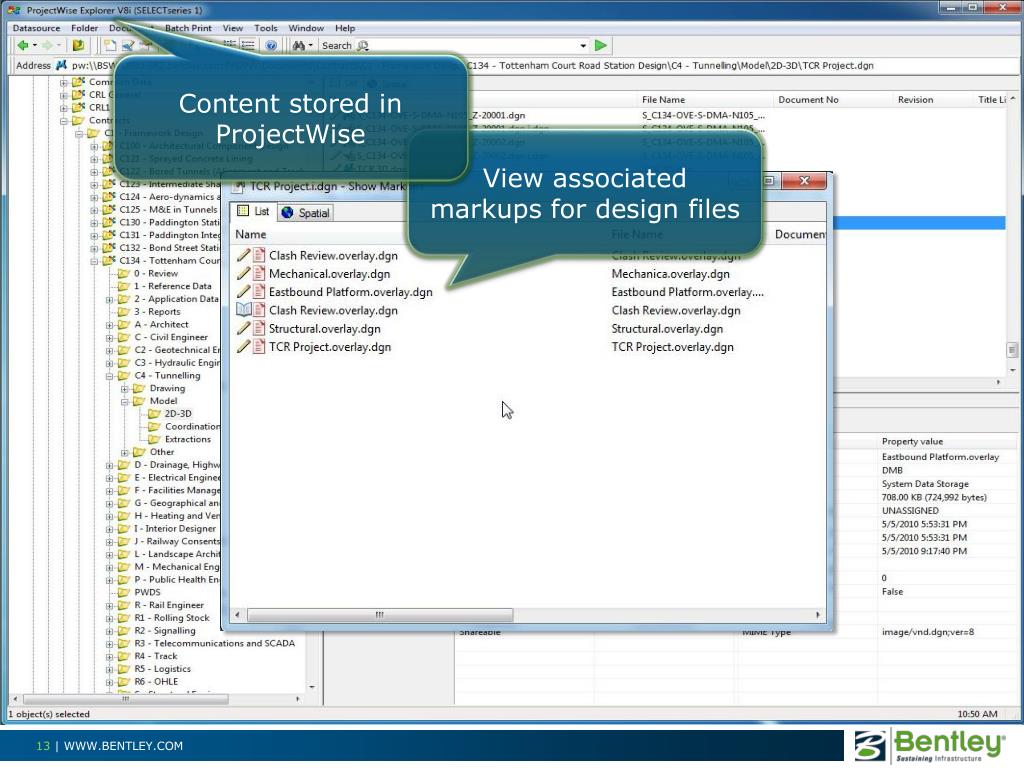
Task: Open the Tools menu
Action: 266,28
